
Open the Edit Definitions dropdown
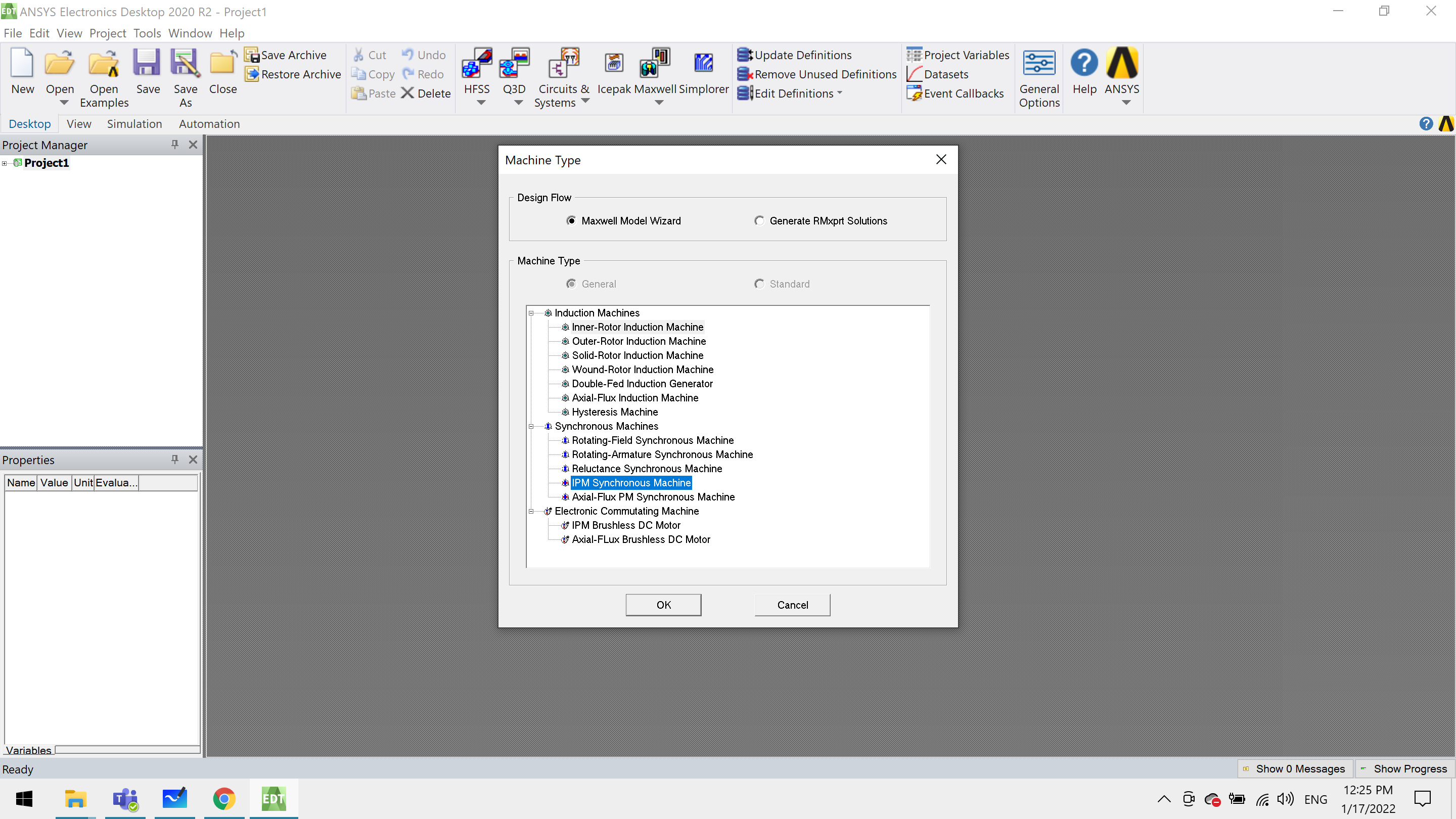(x=839, y=93)
